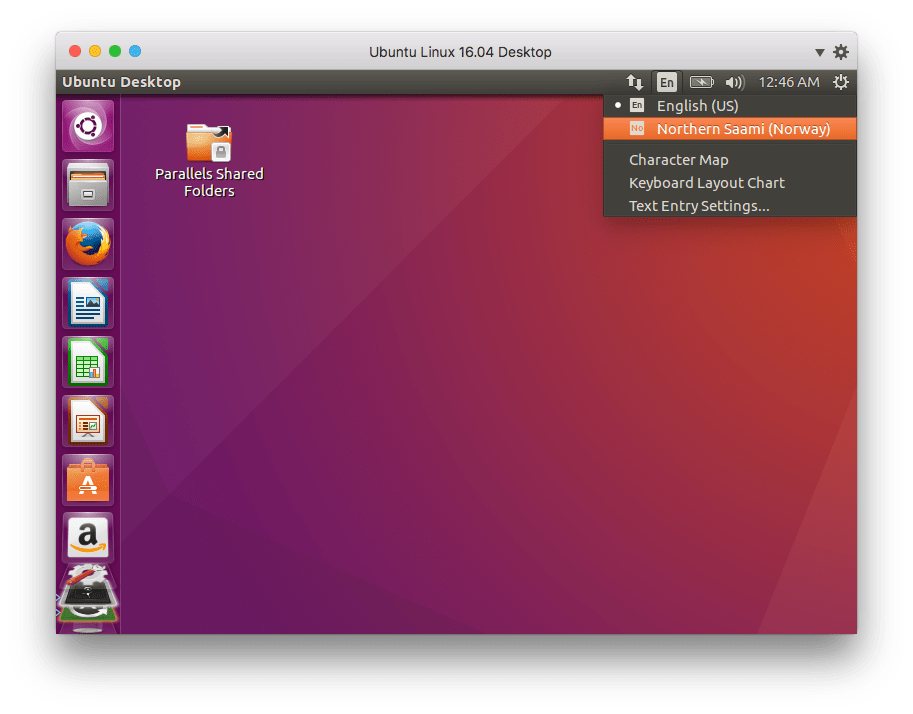Open LibreOffice Calc spreadsheet app

87,361
